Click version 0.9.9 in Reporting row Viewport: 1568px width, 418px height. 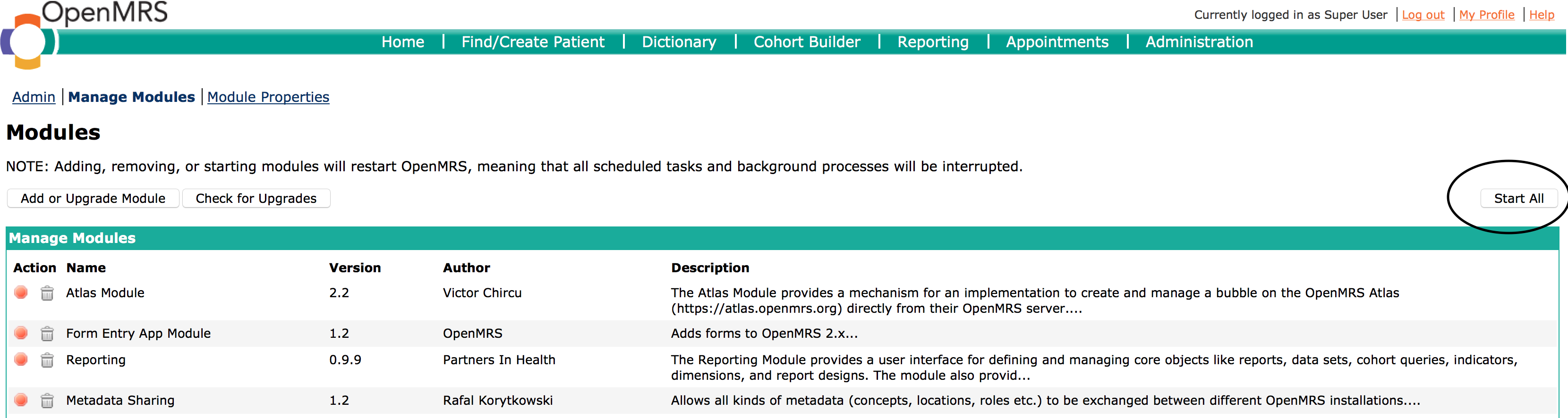[345, 359]
